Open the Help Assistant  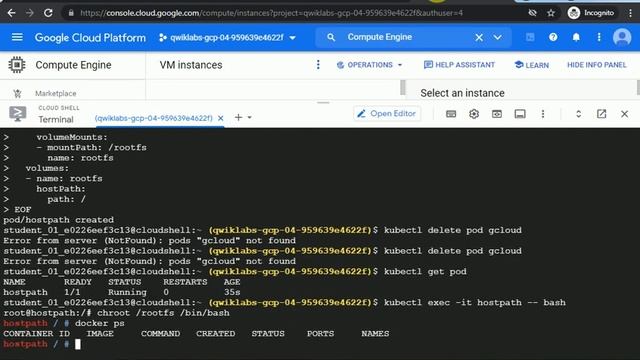pyautogui.click(x=459, y=65)
